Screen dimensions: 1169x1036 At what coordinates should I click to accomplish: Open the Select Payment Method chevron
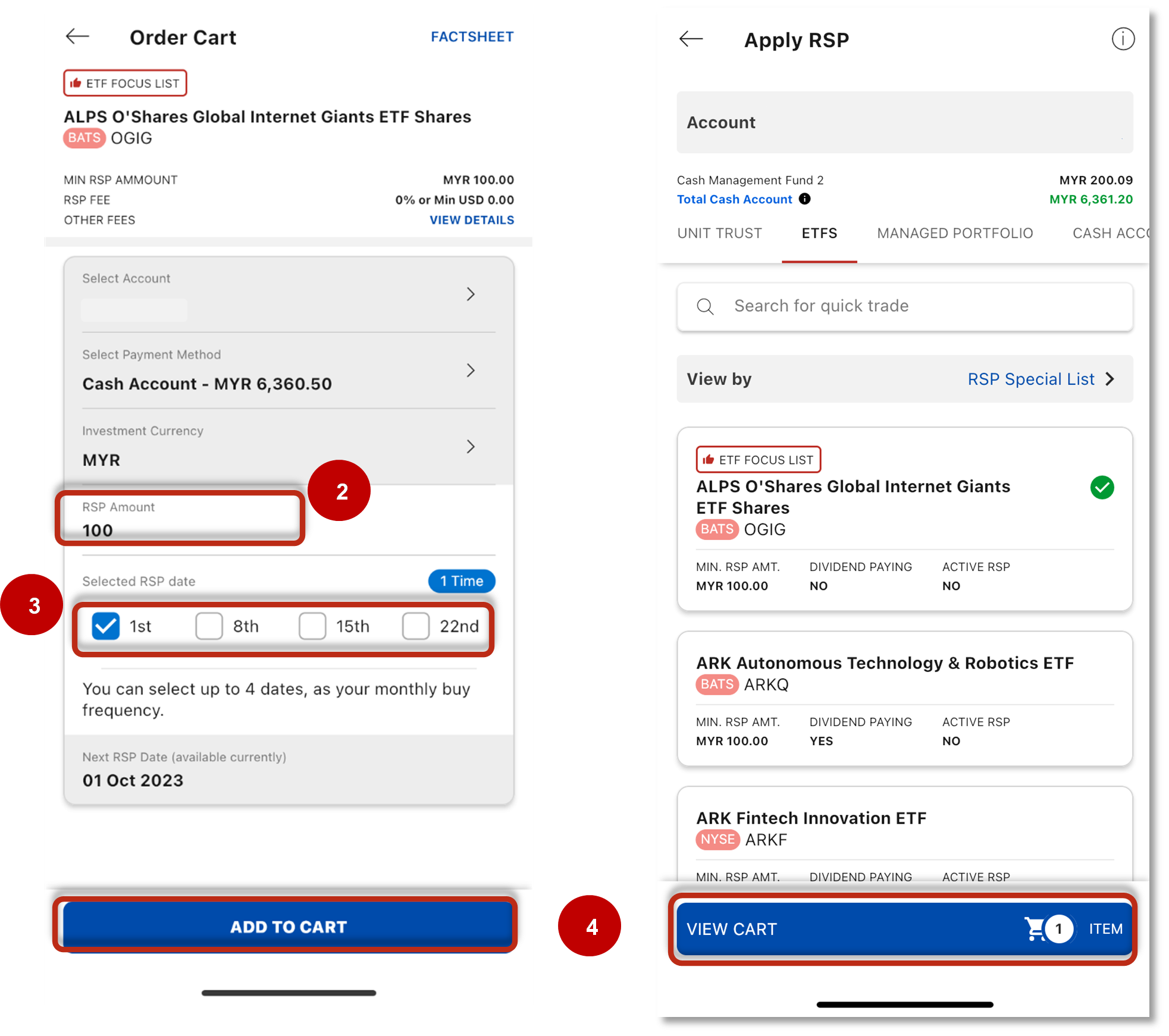pos(471,371)
